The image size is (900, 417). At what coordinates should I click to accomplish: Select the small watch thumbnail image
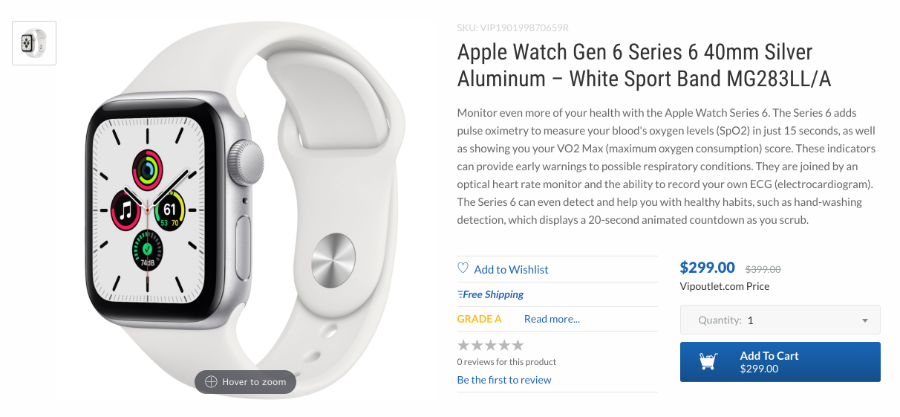[x=34, y=43]
